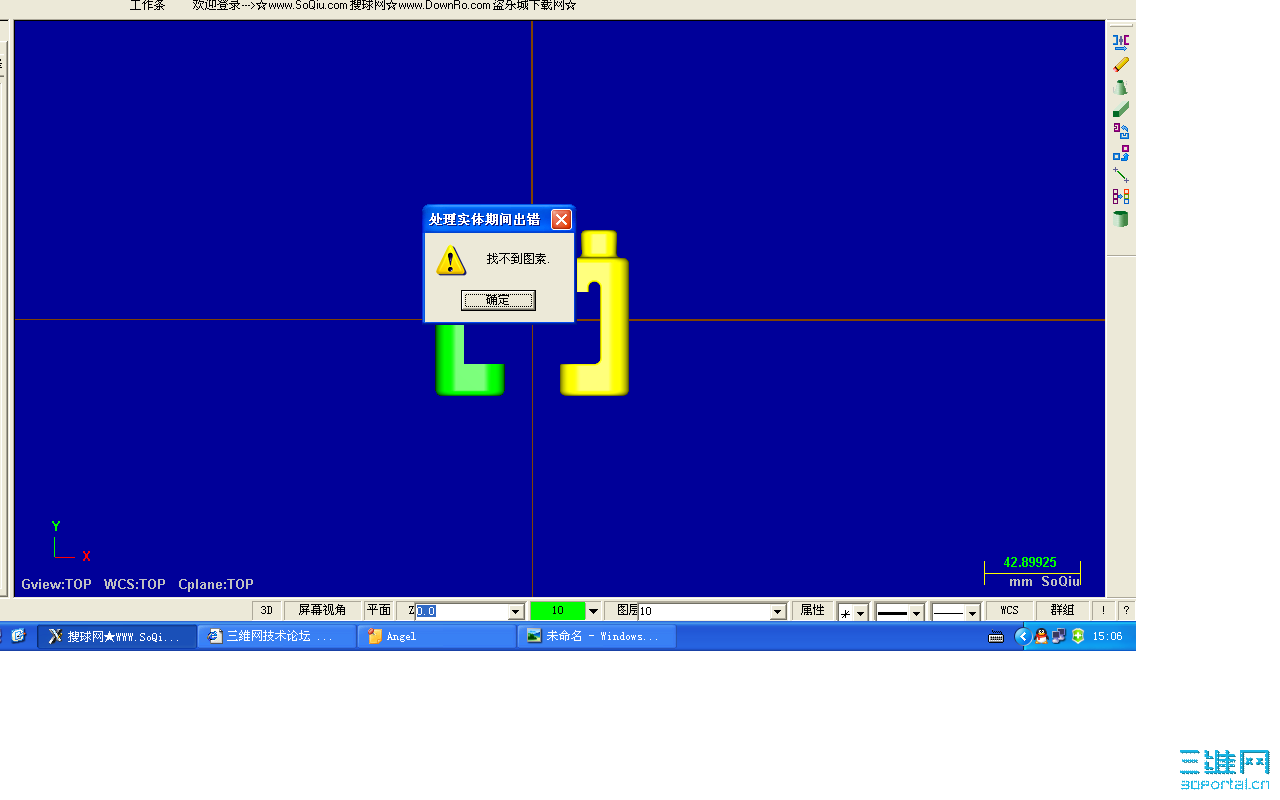Click the WCS:TOP label in viewport
The image size is (1280, 800).
pyautogui.click(x=135, y=584)
